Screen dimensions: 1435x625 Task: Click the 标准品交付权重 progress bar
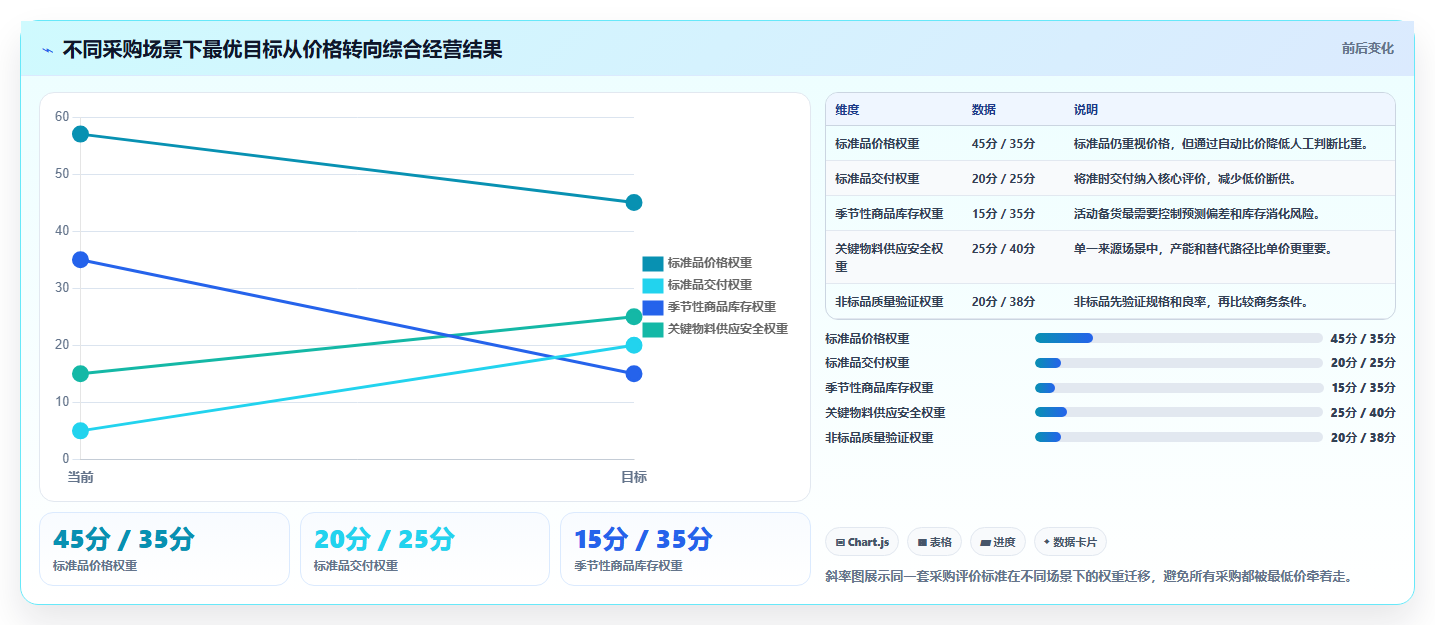(x=1179, y=363)
